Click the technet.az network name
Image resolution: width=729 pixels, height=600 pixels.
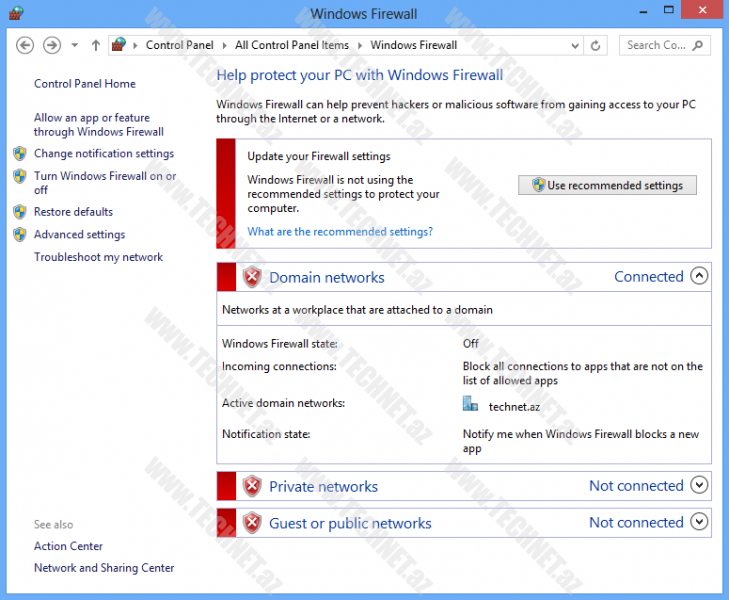[514, 407]
